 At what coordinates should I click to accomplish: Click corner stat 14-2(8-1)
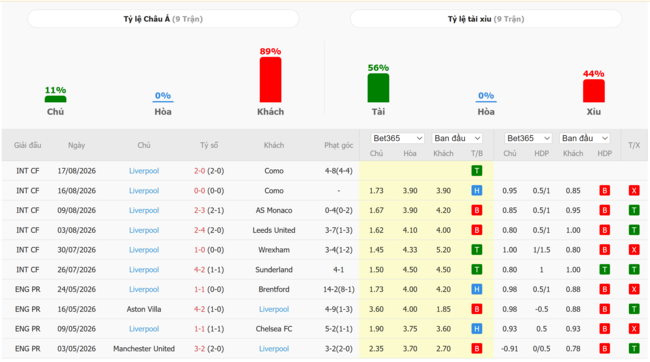pyautogui.click(x=339, y=289)
